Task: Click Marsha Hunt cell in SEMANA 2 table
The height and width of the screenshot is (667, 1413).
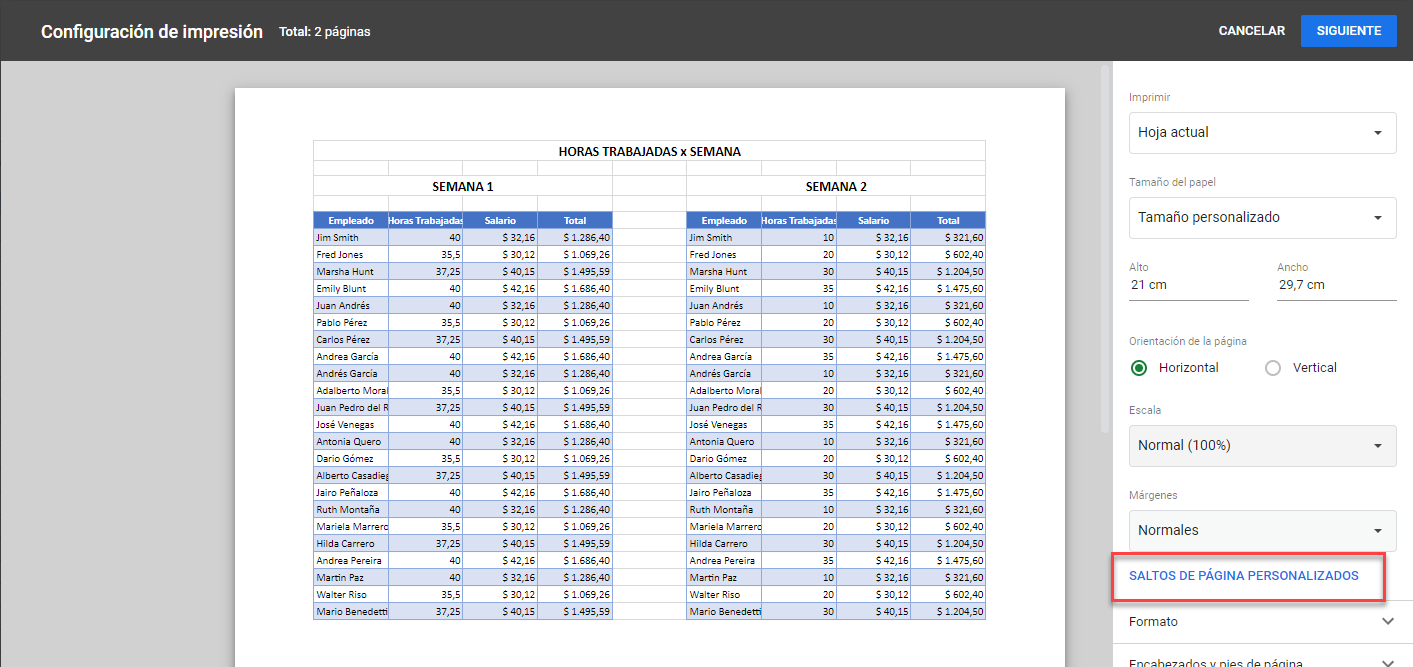Action: coord(724,271)
